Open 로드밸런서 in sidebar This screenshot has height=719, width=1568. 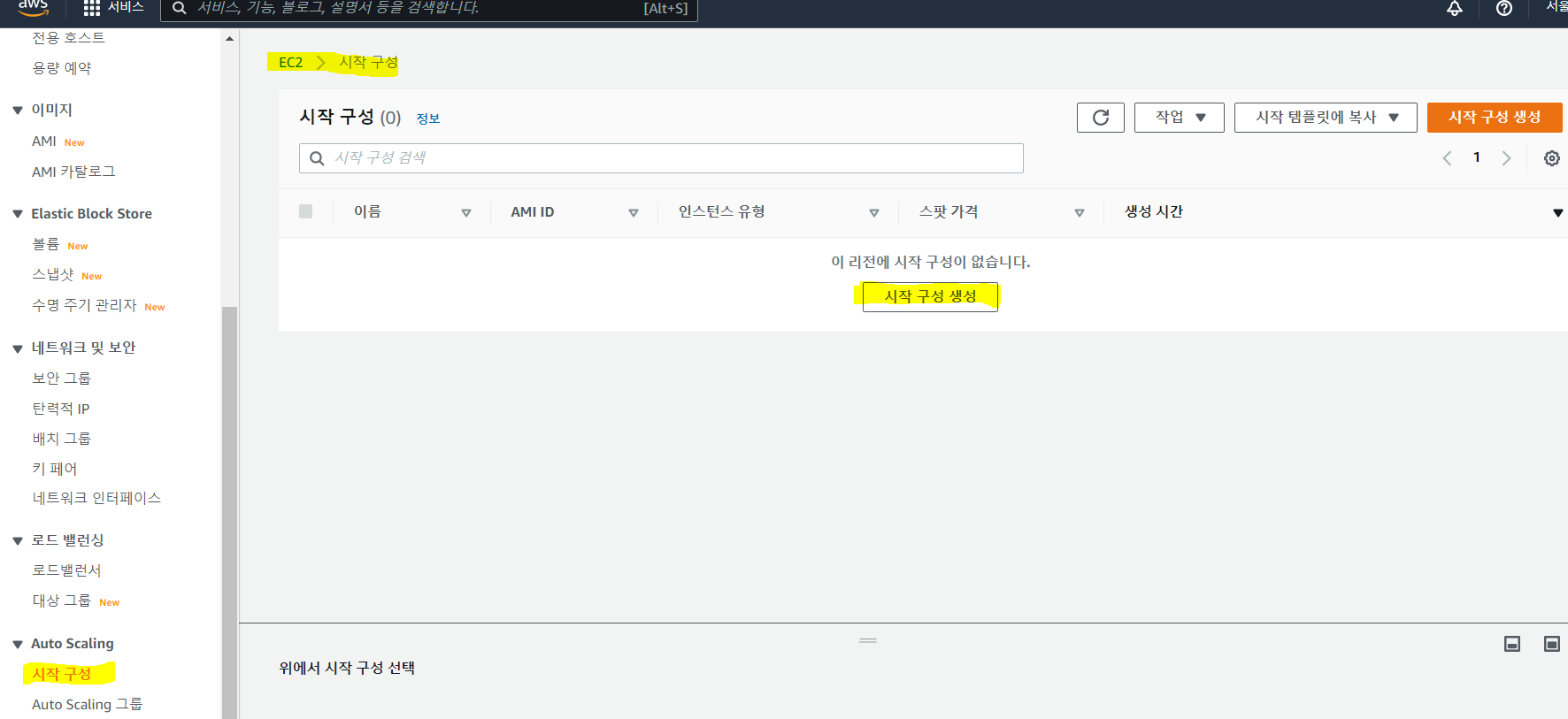(66, 570)
